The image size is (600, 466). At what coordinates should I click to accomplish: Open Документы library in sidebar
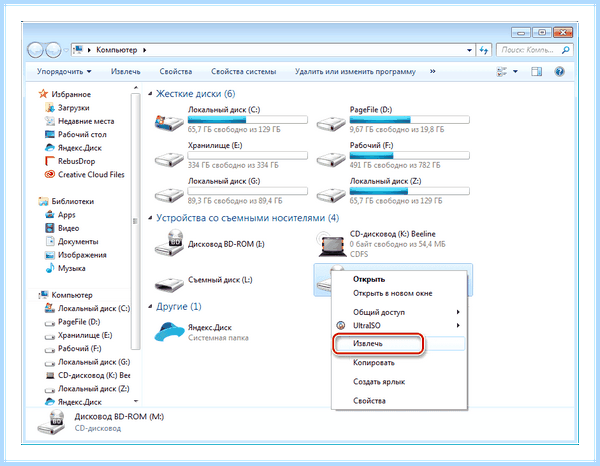pos(72,242)
